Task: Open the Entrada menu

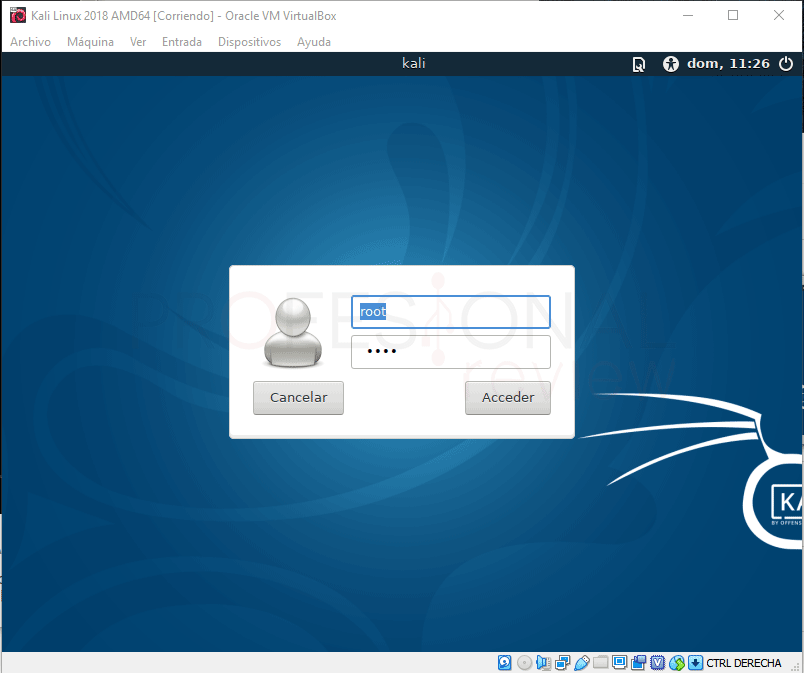Action: [x=181, y=42]
